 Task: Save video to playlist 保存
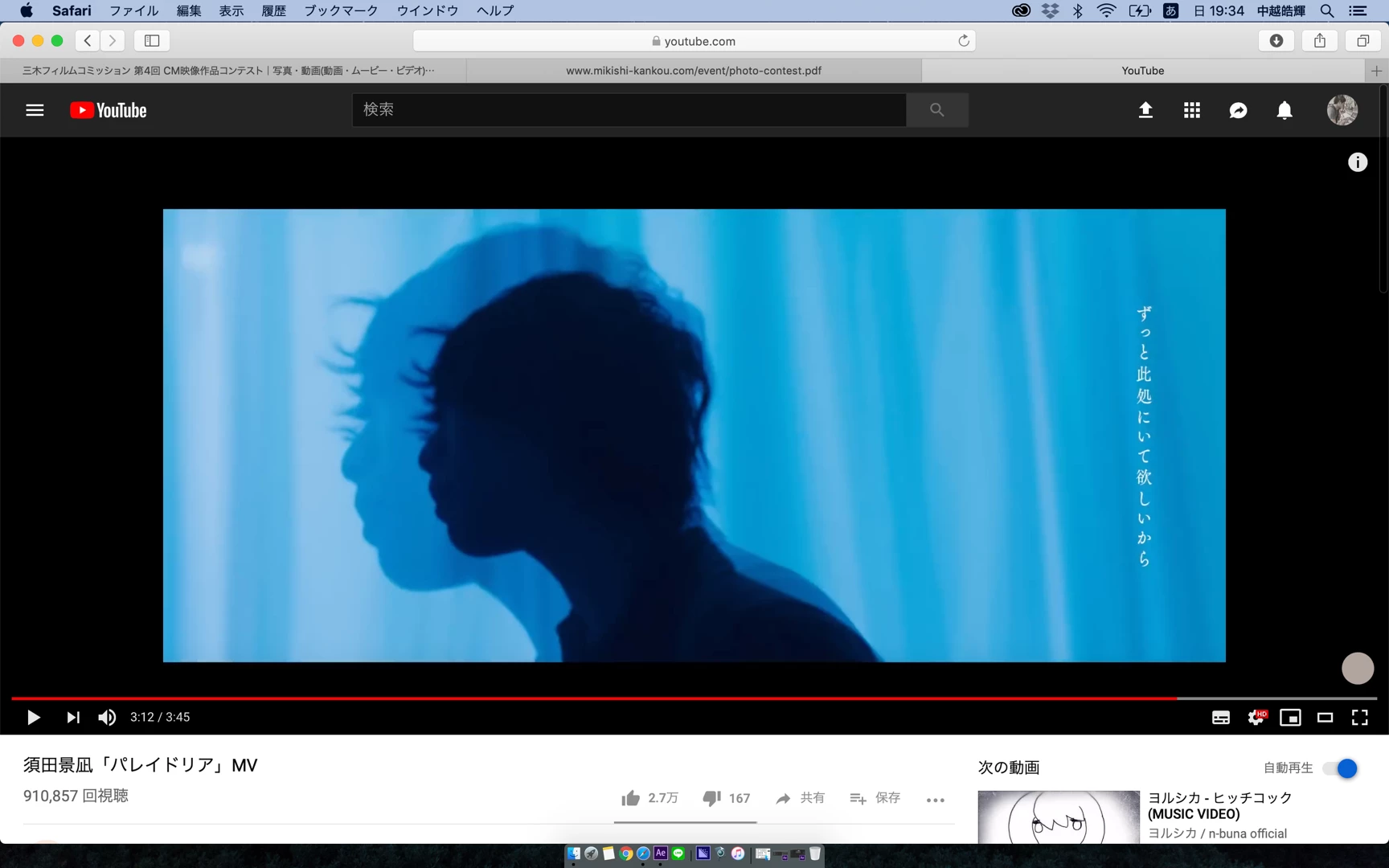pyautogui.click(x=875, y=798)
